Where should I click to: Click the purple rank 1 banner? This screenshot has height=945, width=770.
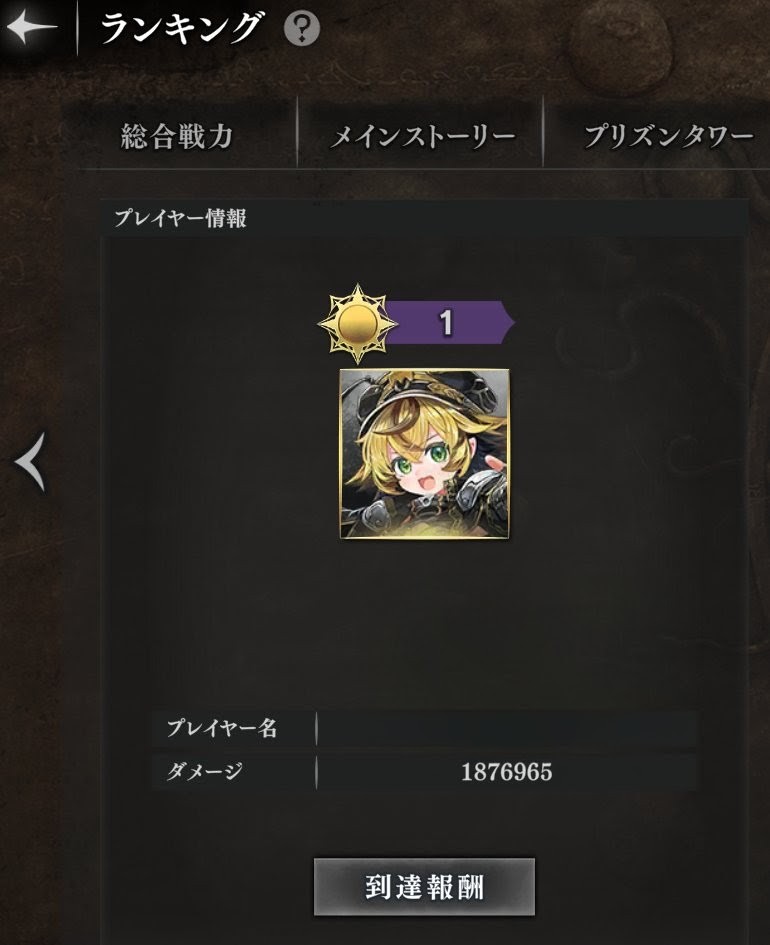449,322
